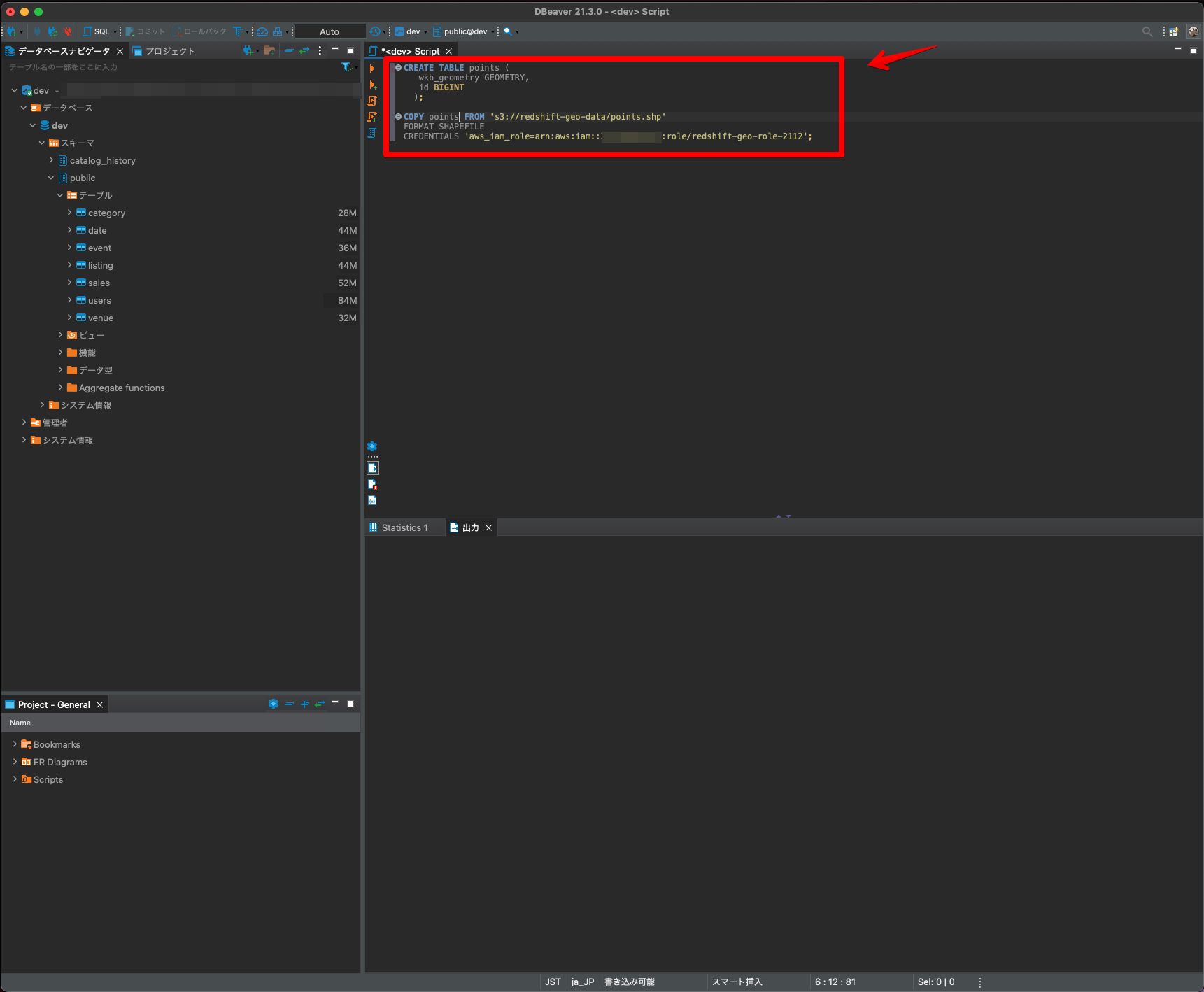Open a new database connection icon

10,31
